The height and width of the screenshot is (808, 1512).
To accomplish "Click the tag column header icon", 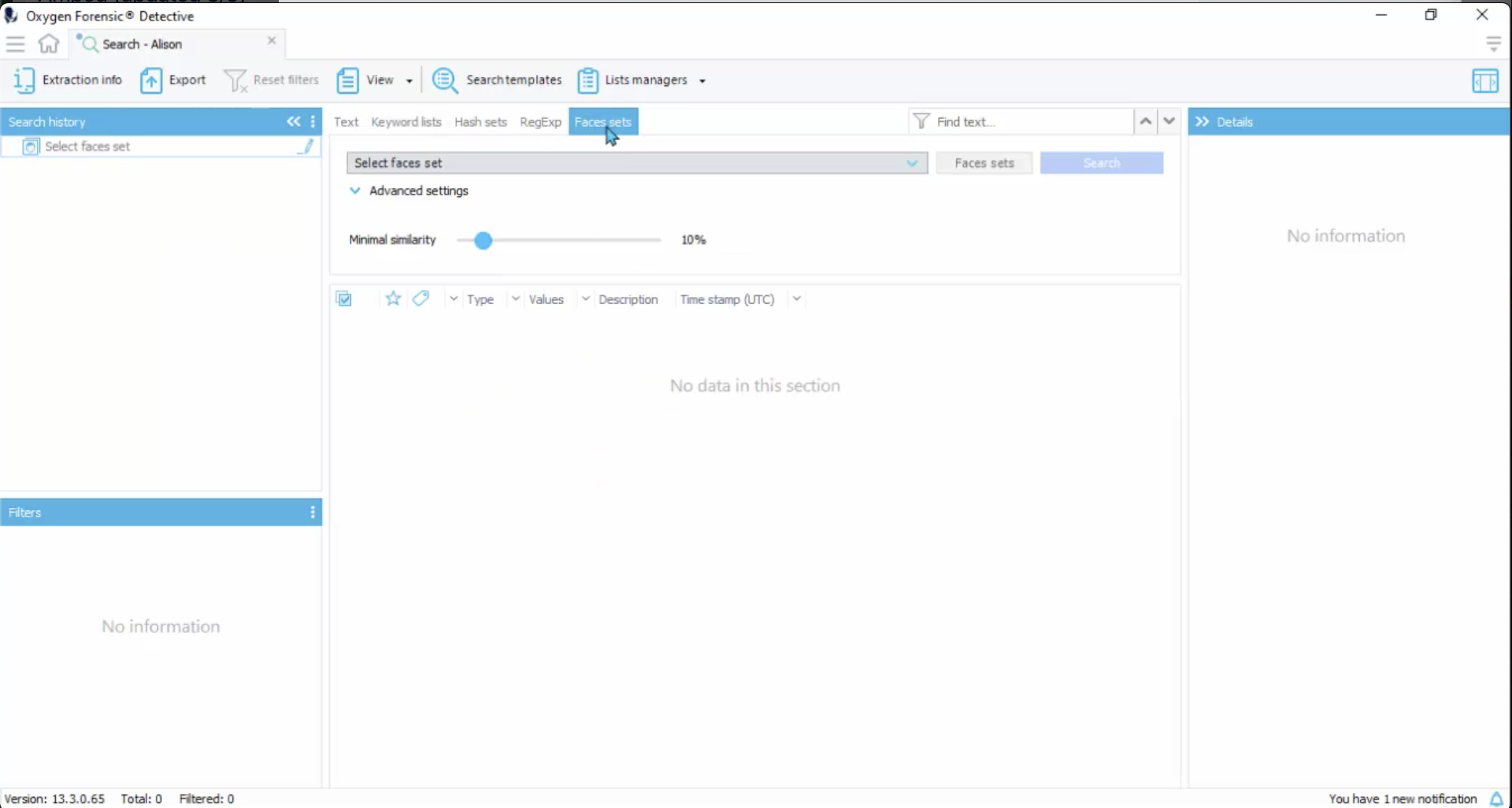I will click(420, 299).
